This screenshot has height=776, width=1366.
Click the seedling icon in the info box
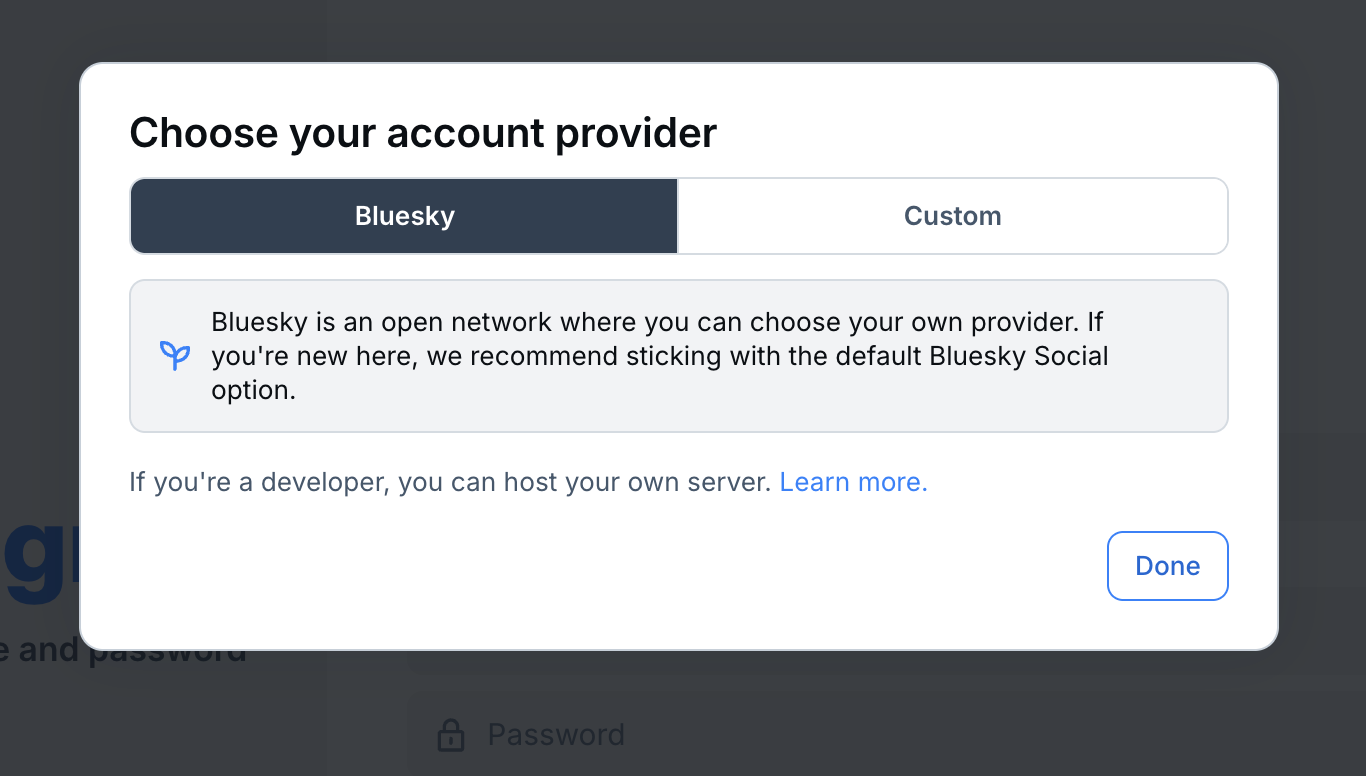(175, 355)
